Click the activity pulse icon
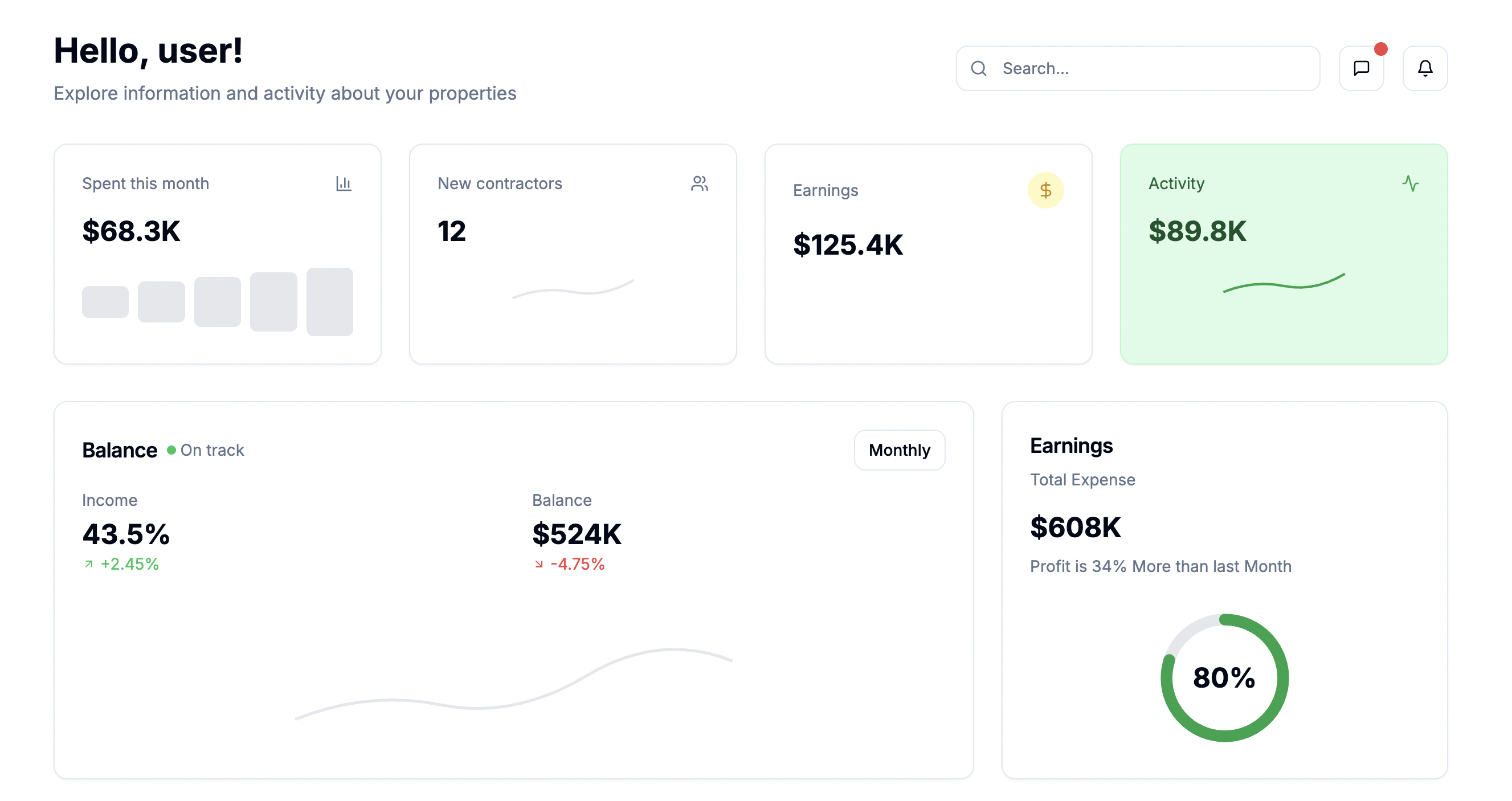 click(1410, 183)
